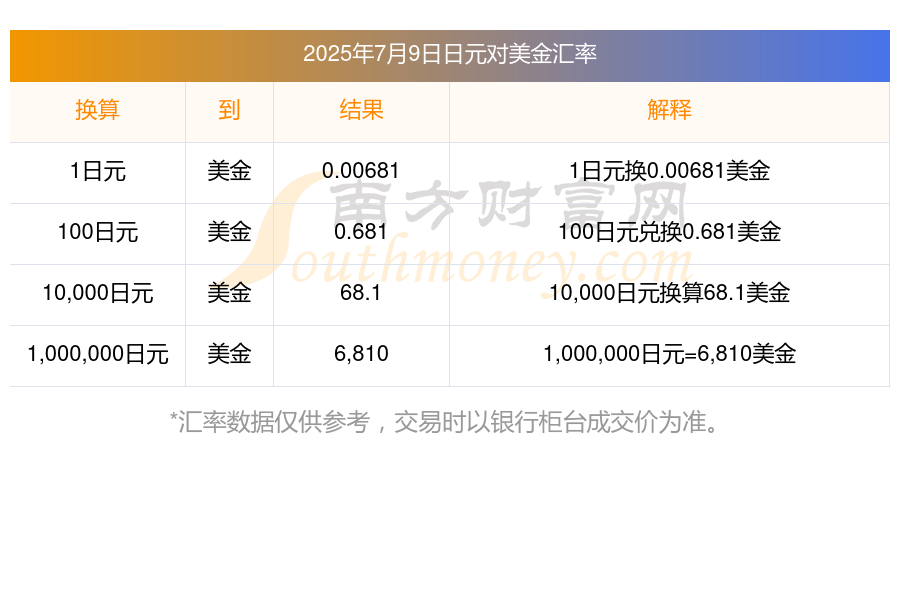Select the result value 68.1
The image size is (900, 600).
[x=361, y=293]
